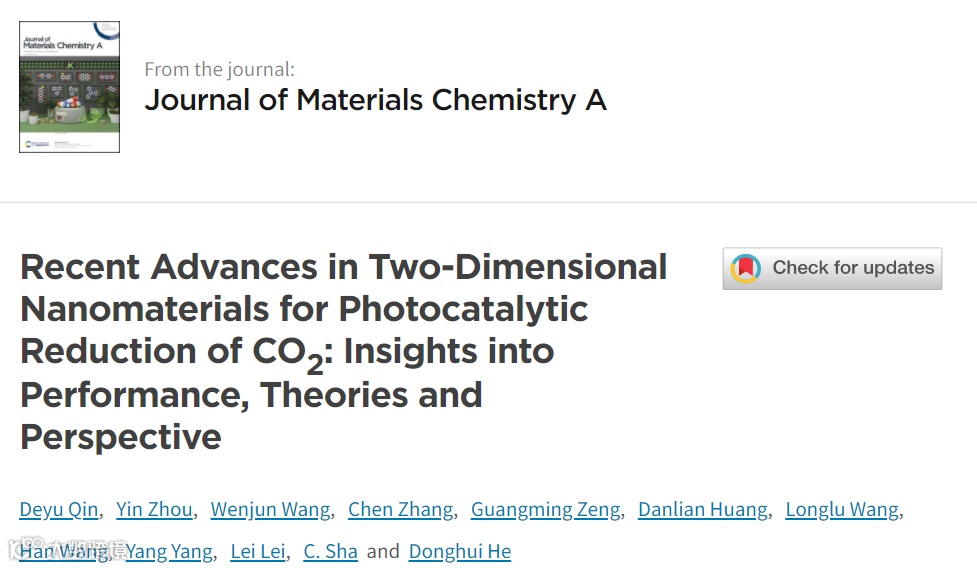The width and height of the screenshot is (977, 568).
Task: View Donghui He author details
Action: (460, 552)
